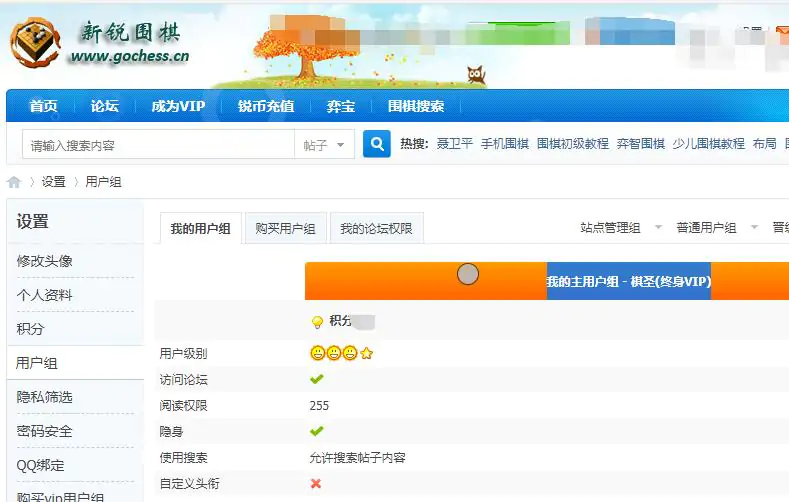Click the blue magnifier search button

[376, 144]
